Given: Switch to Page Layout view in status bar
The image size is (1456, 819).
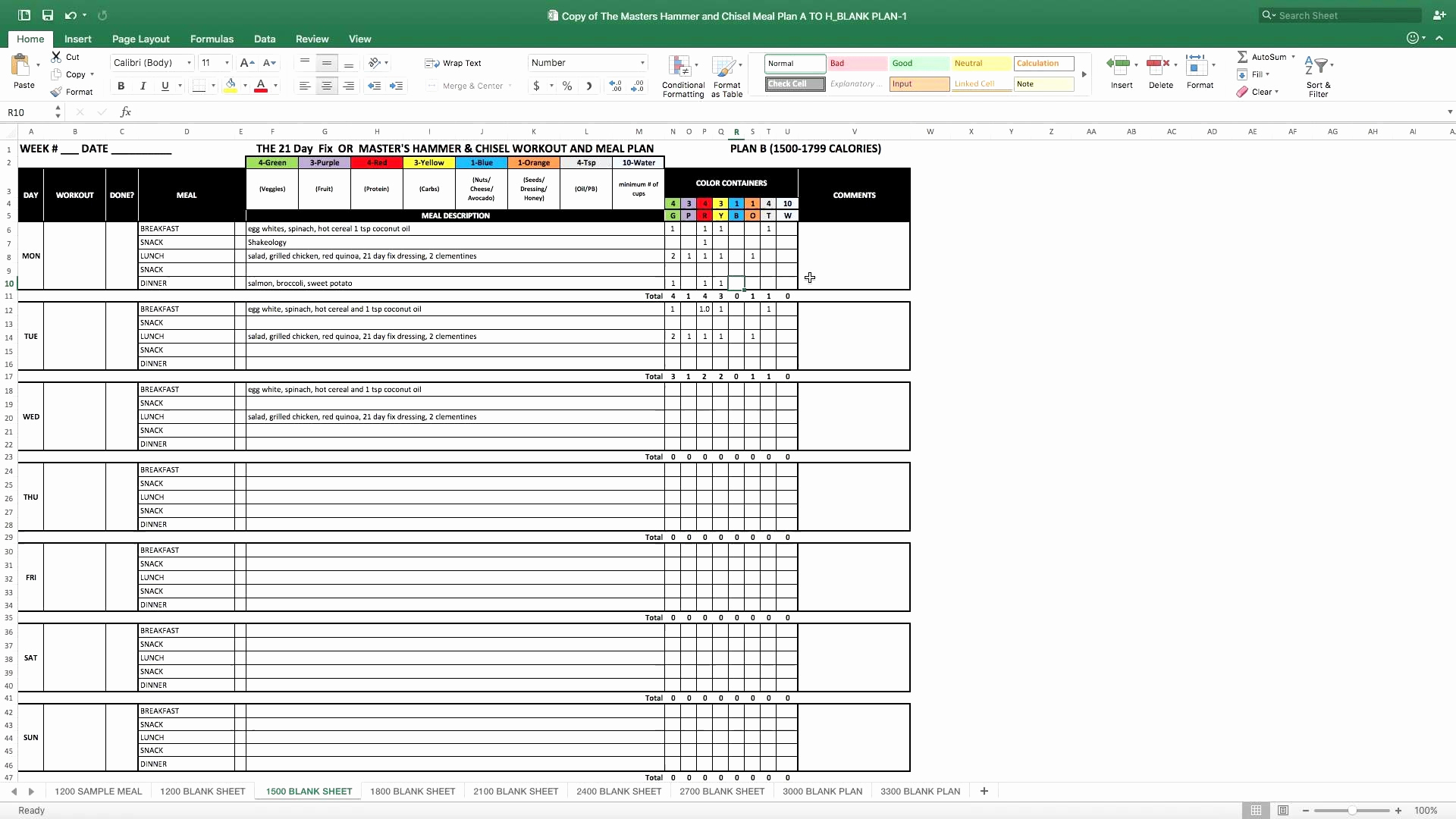Looking at the screenshot, I should pyautogui.click(x=1282, y=811).
